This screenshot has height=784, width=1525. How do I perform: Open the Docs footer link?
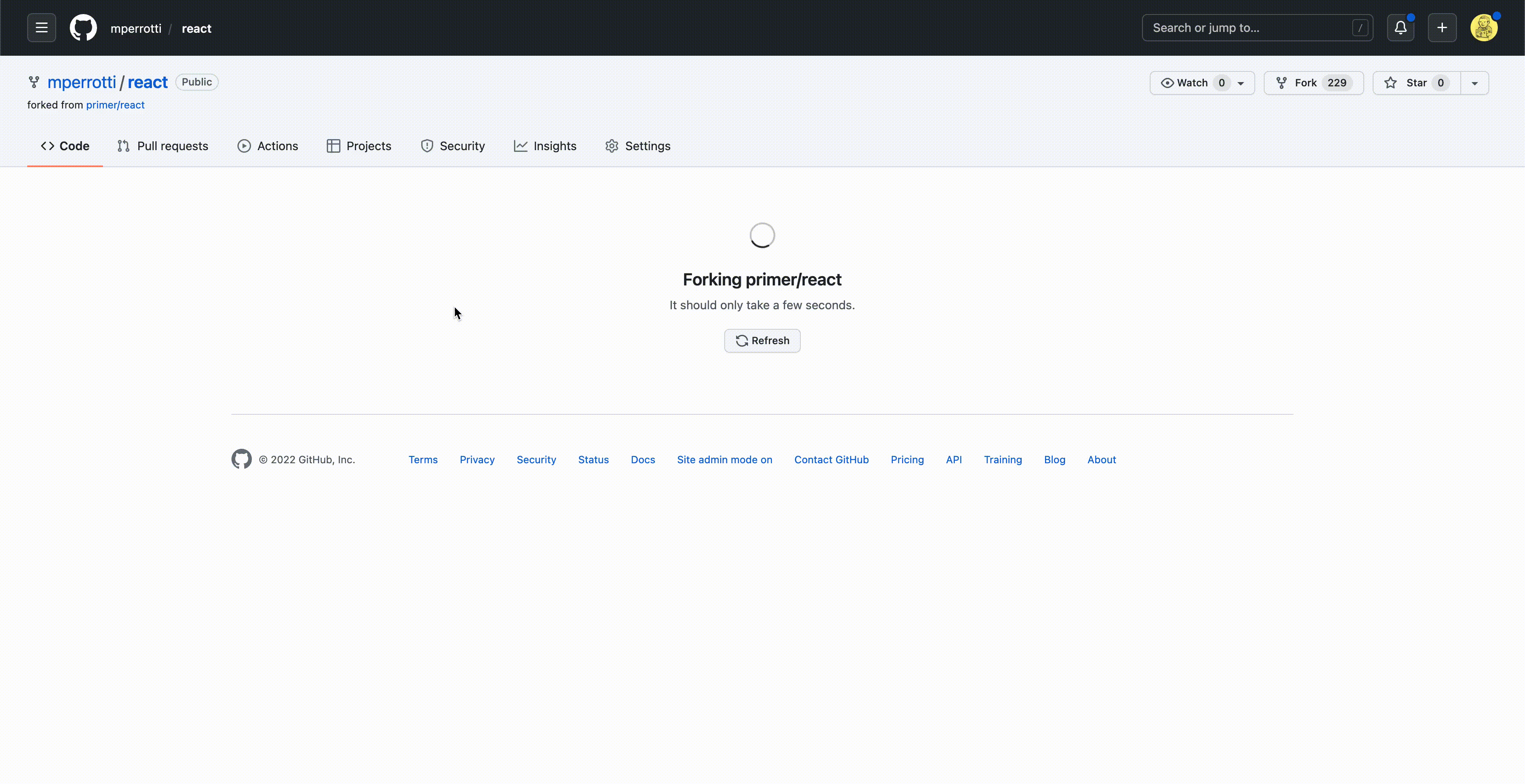click(643, 460)
